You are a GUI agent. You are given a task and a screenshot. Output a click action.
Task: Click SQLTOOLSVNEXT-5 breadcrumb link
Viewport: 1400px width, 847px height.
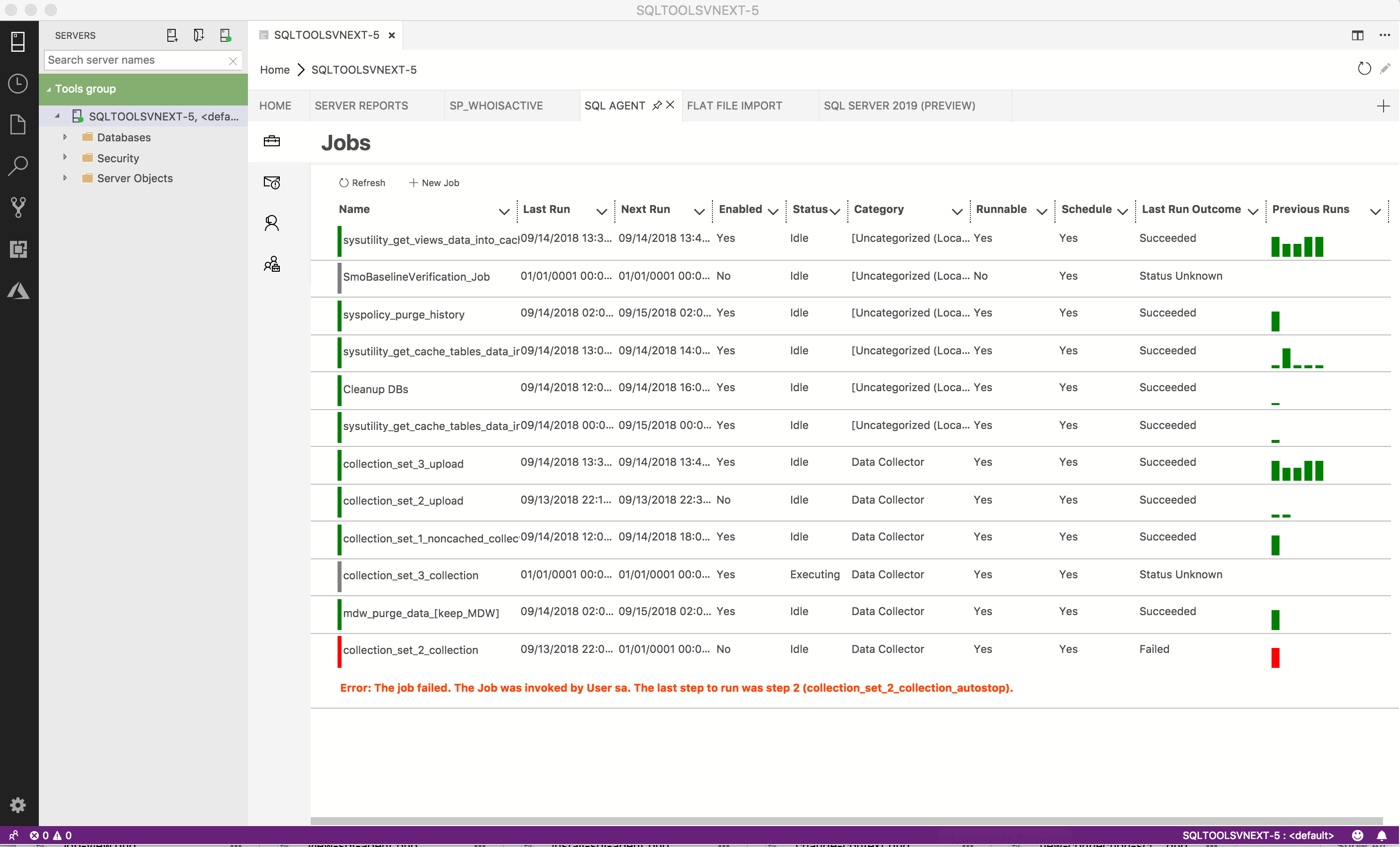[x=364, y=69]
